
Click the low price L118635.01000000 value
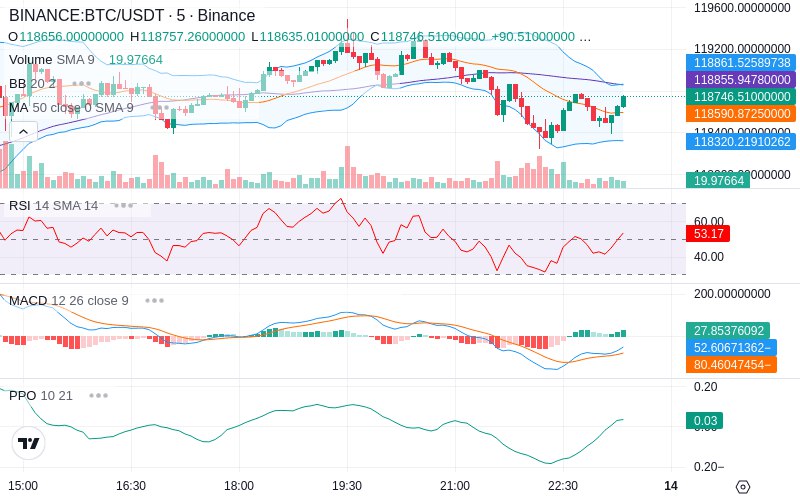point(308,37)
